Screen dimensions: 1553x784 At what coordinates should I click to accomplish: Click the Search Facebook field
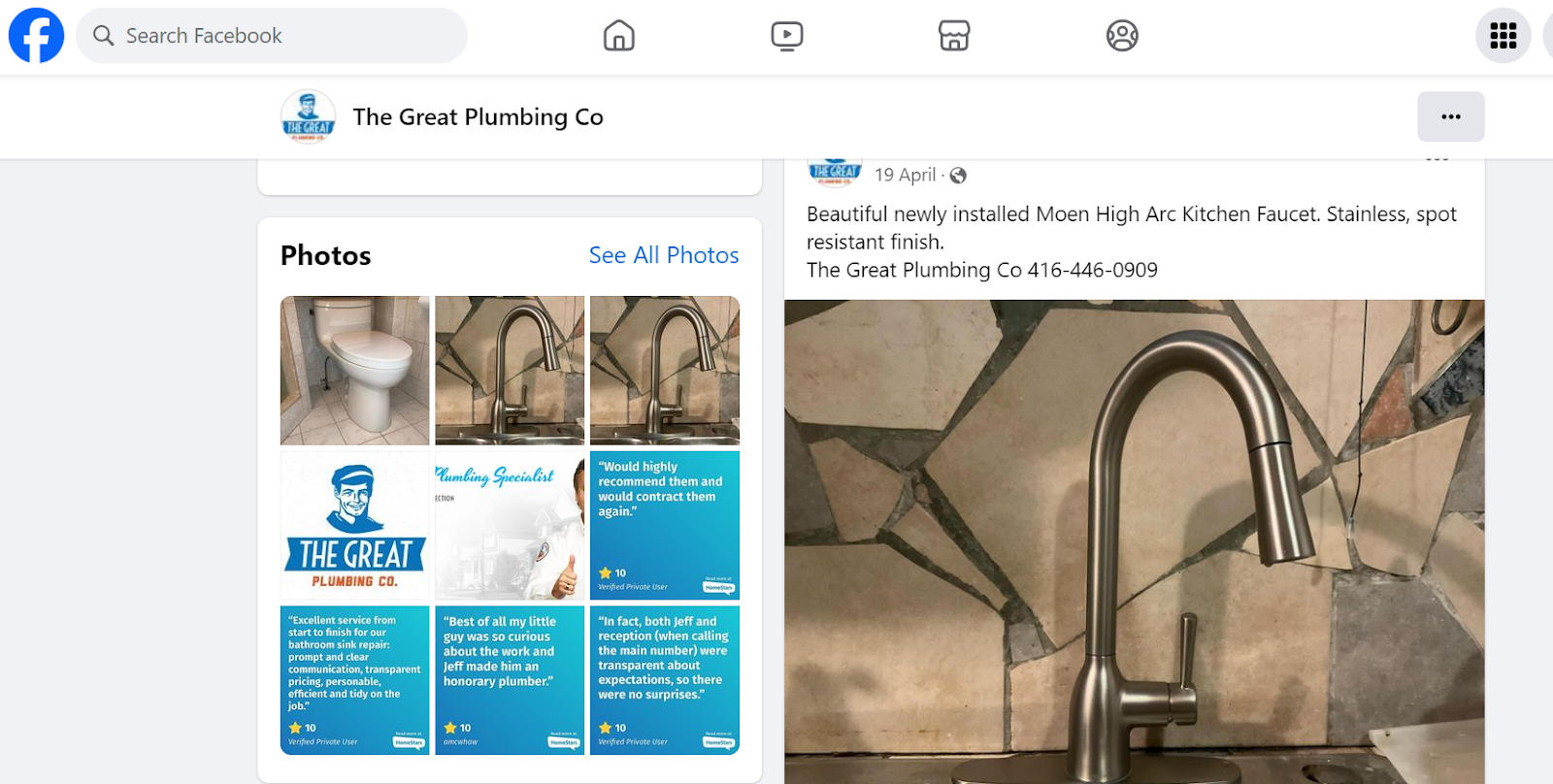(272, 36)
